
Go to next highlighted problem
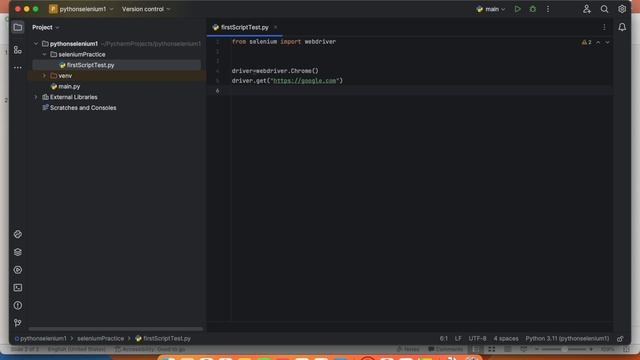(x=607, y=42)
